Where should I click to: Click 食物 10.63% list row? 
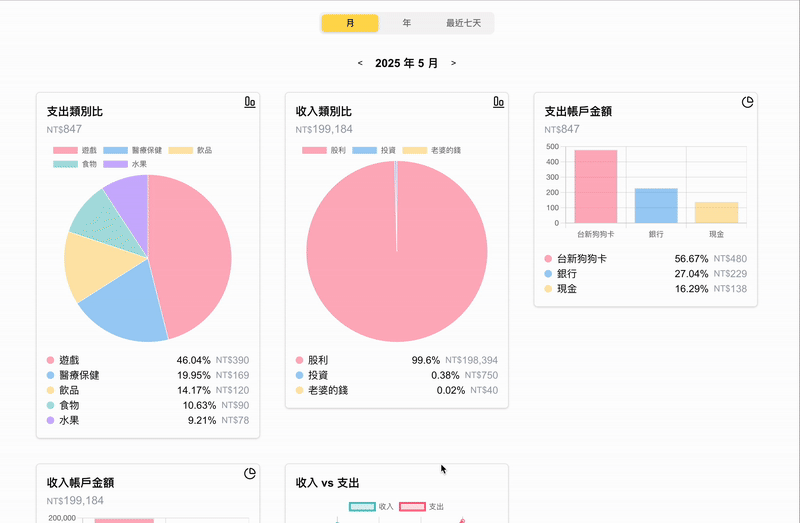click(x=148, y=405)
